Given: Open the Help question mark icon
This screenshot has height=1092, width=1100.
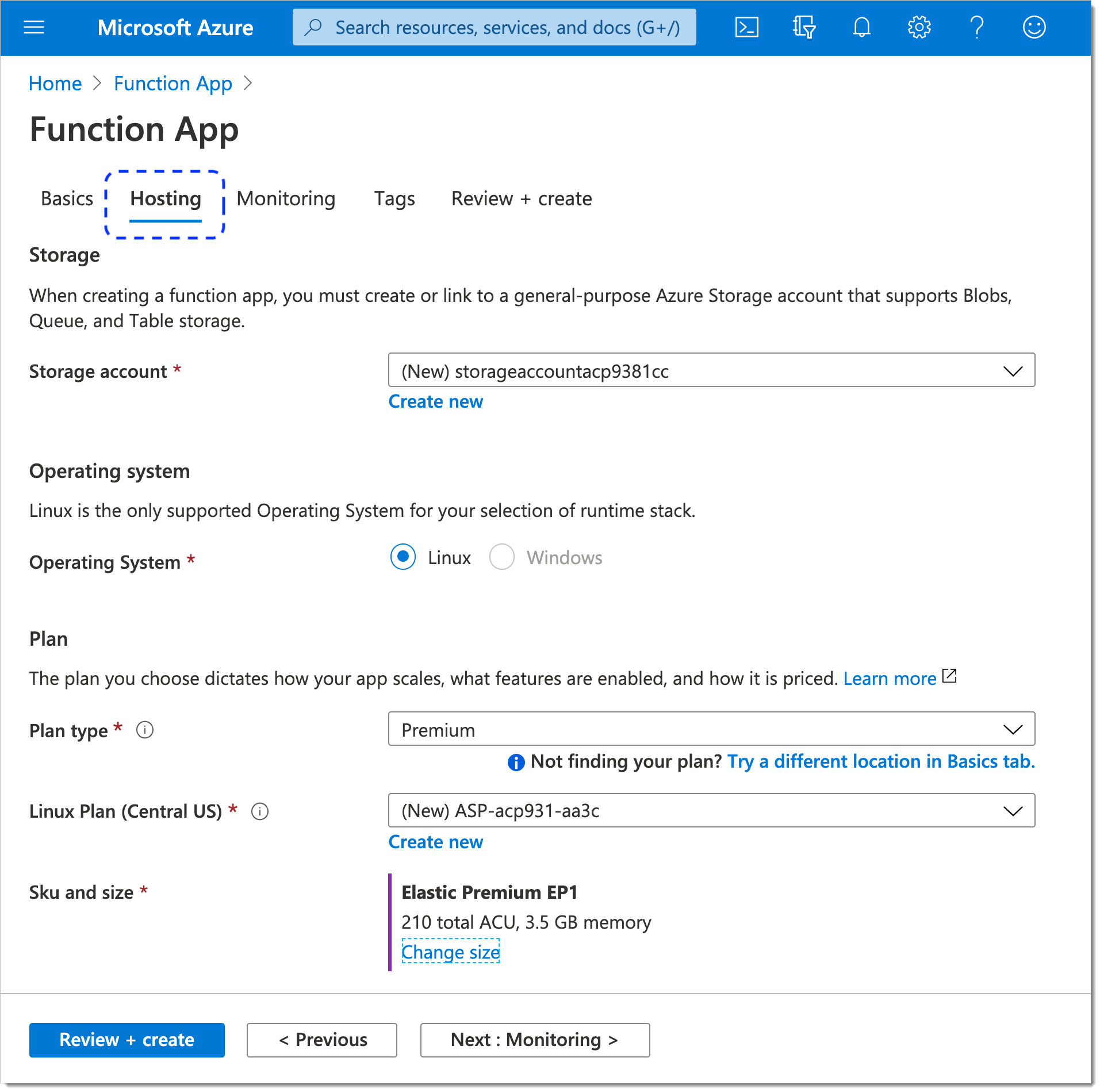Looking at the screenshot, I should click(976, 27).
